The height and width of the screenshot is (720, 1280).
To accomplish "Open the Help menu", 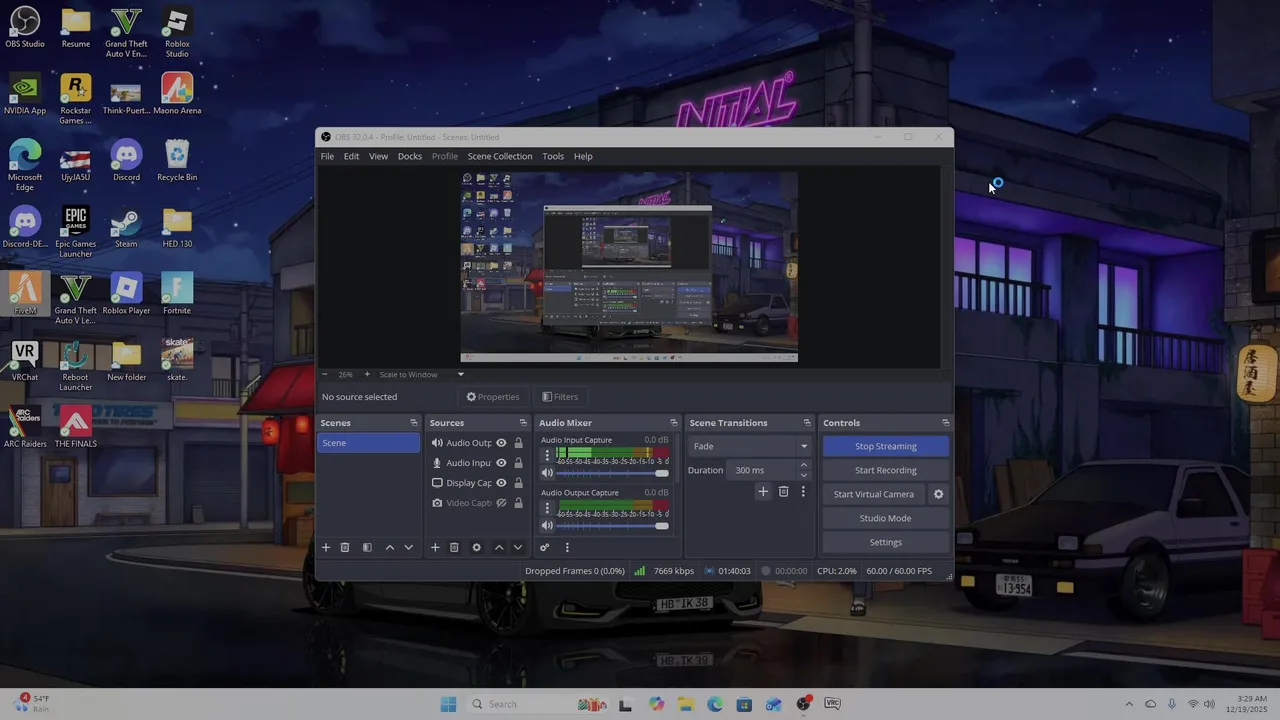I will (583, 156).
